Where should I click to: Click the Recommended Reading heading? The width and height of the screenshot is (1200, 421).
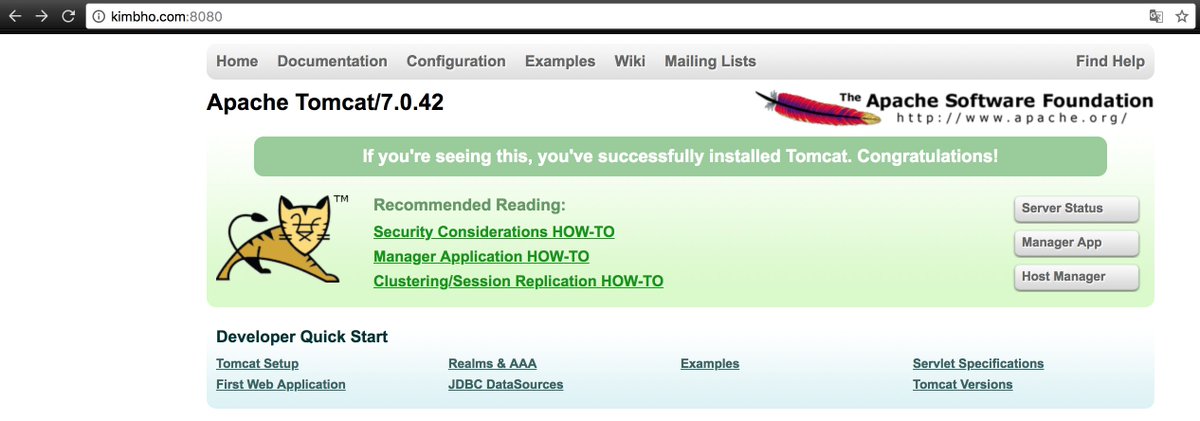(x=470, y=205)
